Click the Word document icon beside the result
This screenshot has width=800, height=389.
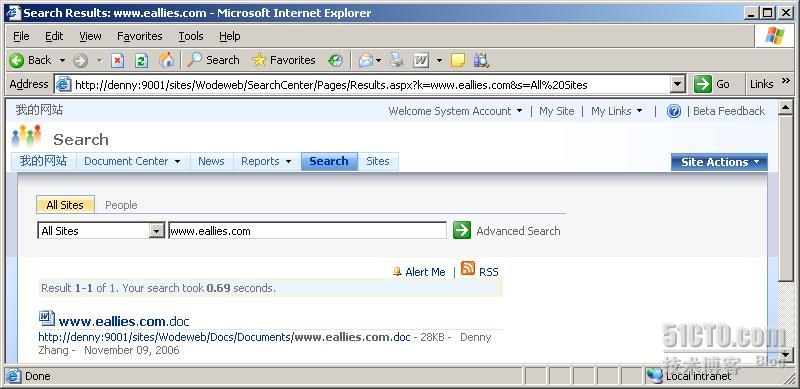coord(47,319)
